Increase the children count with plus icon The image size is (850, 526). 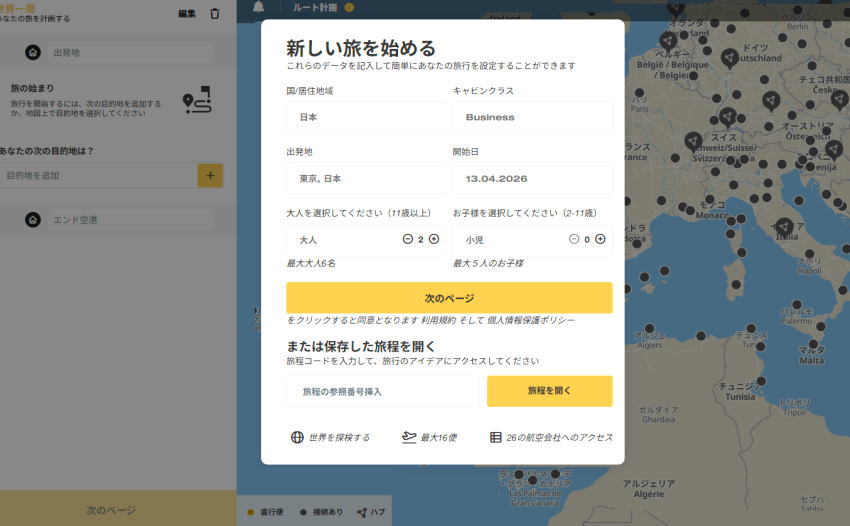tap(601, 239)
